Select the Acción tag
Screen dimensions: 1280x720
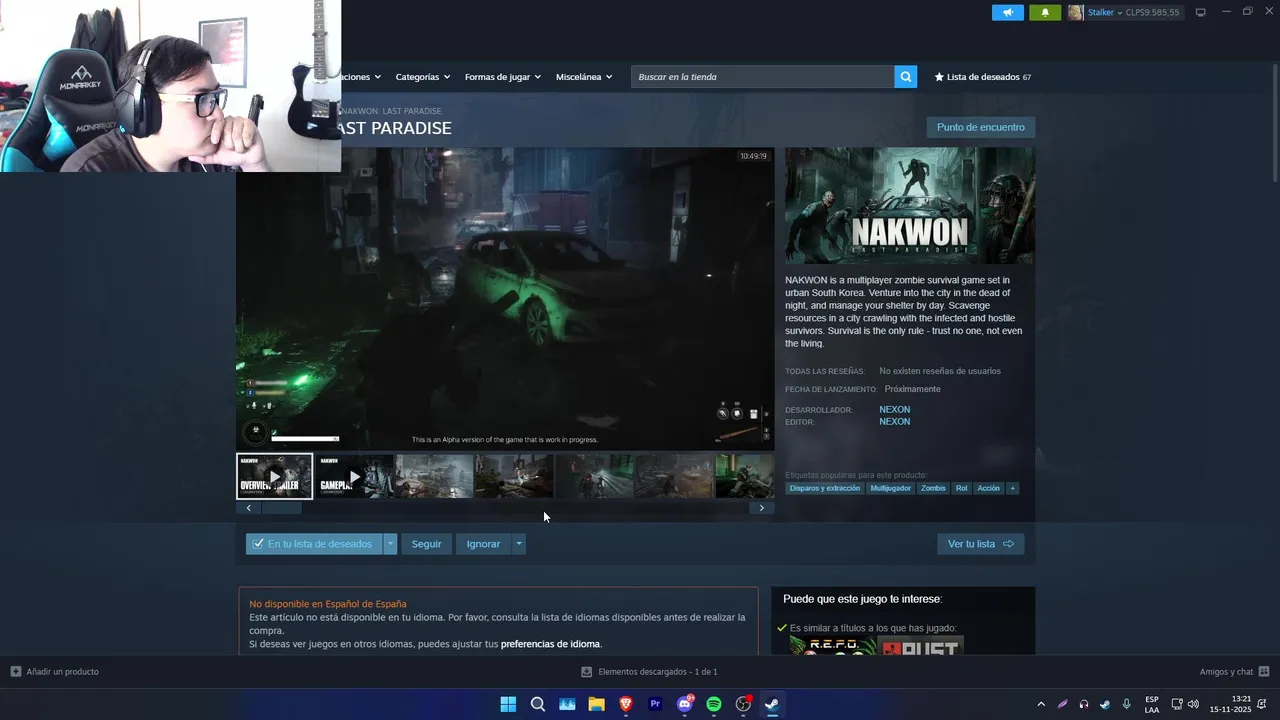pyautogui.click(x=988, y=488)
